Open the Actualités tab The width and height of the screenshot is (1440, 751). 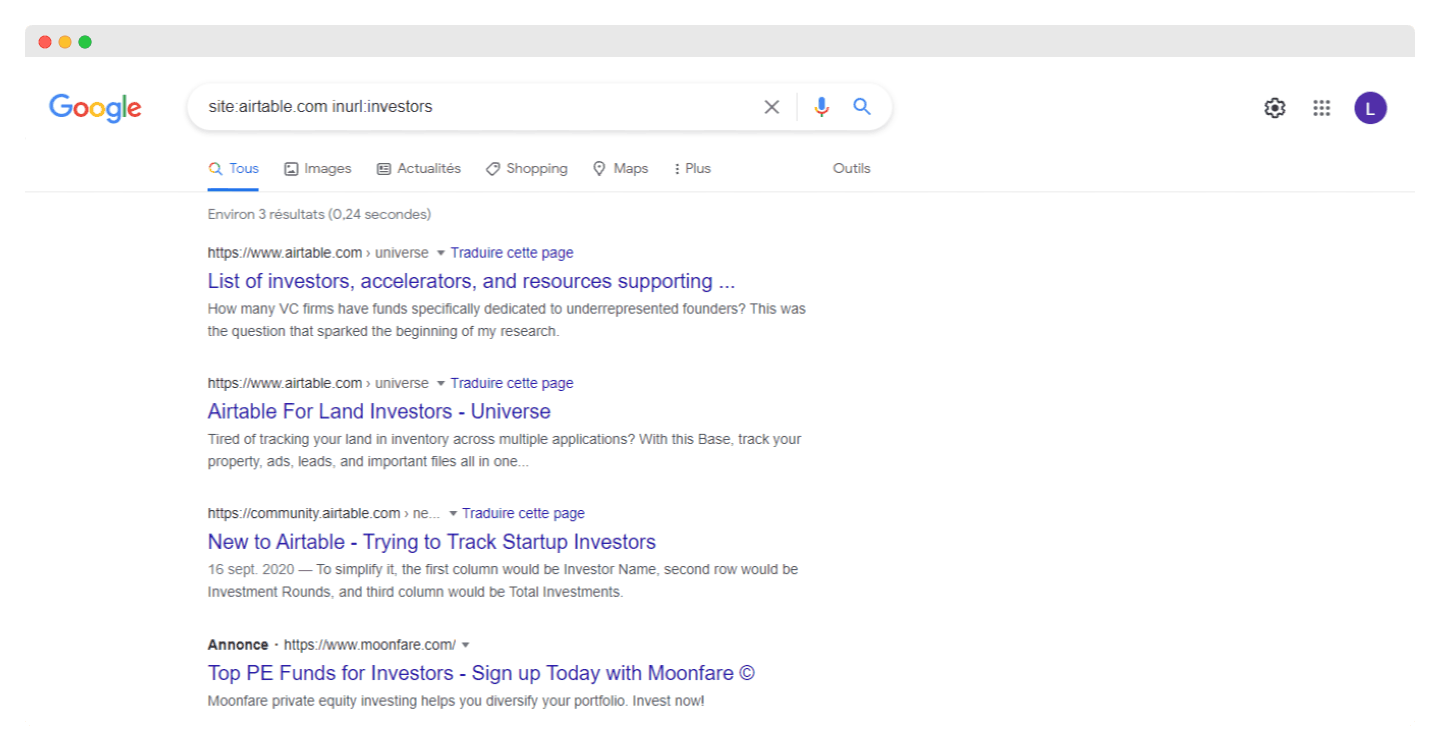tap(419, 169)
